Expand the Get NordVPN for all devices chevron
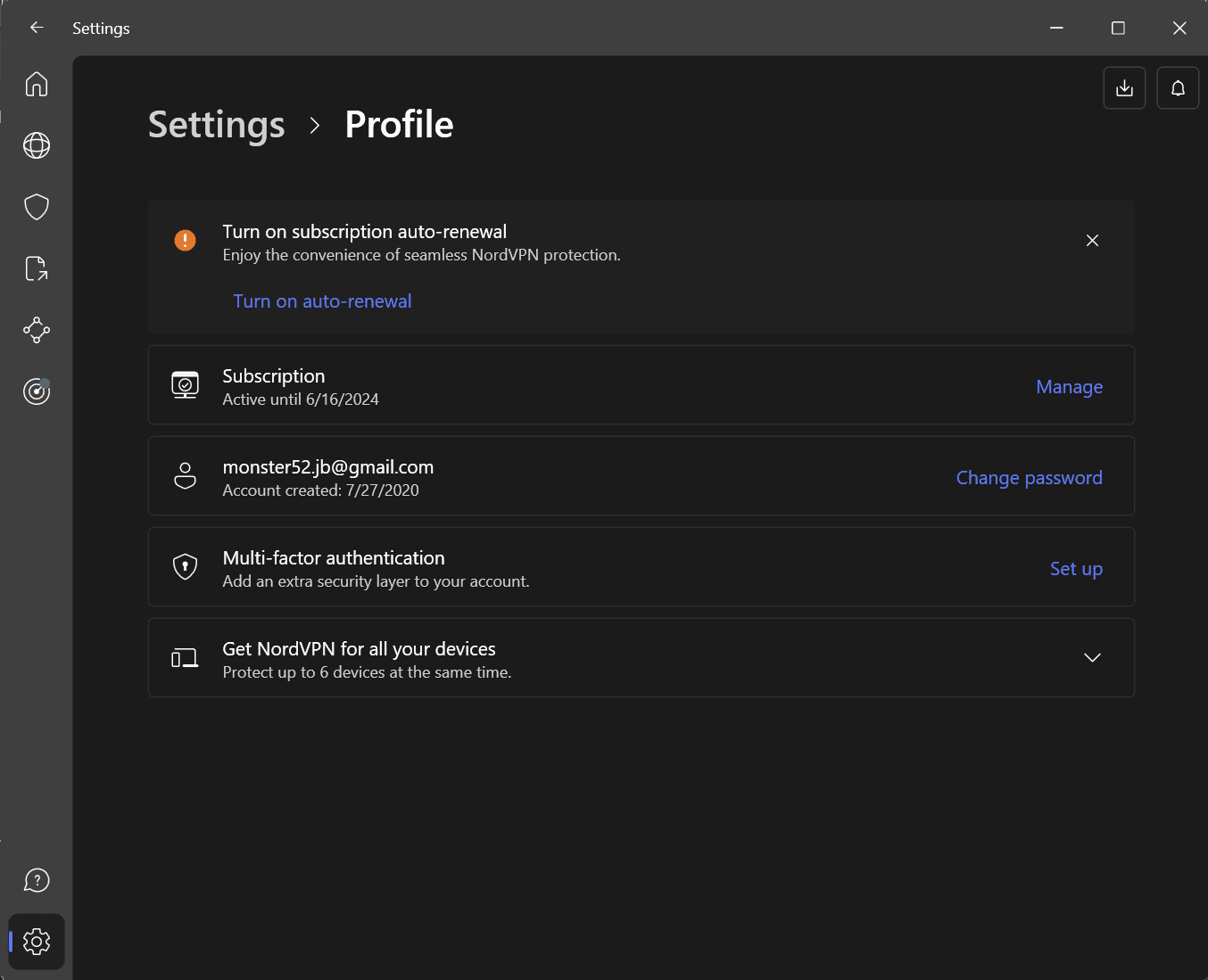Image resolution: width=1208 pixels, height=980 pixels. point(1092,657)
